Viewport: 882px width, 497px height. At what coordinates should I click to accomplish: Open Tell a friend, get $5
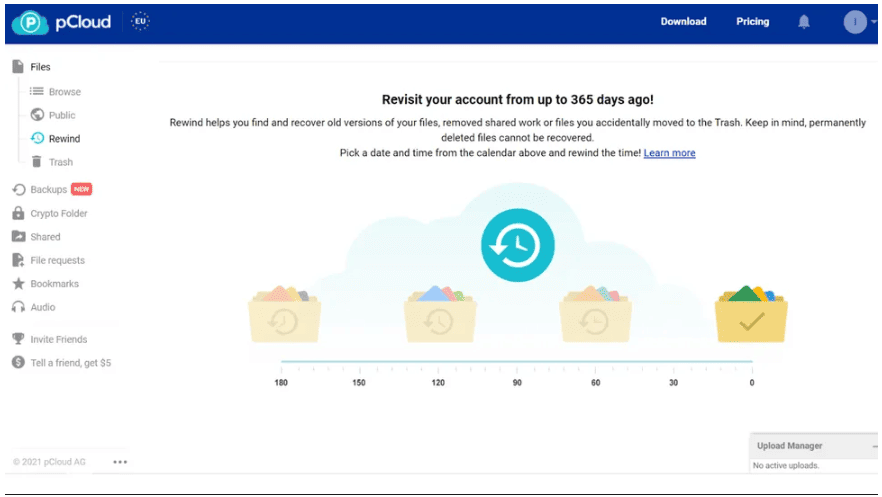point(70,363)
